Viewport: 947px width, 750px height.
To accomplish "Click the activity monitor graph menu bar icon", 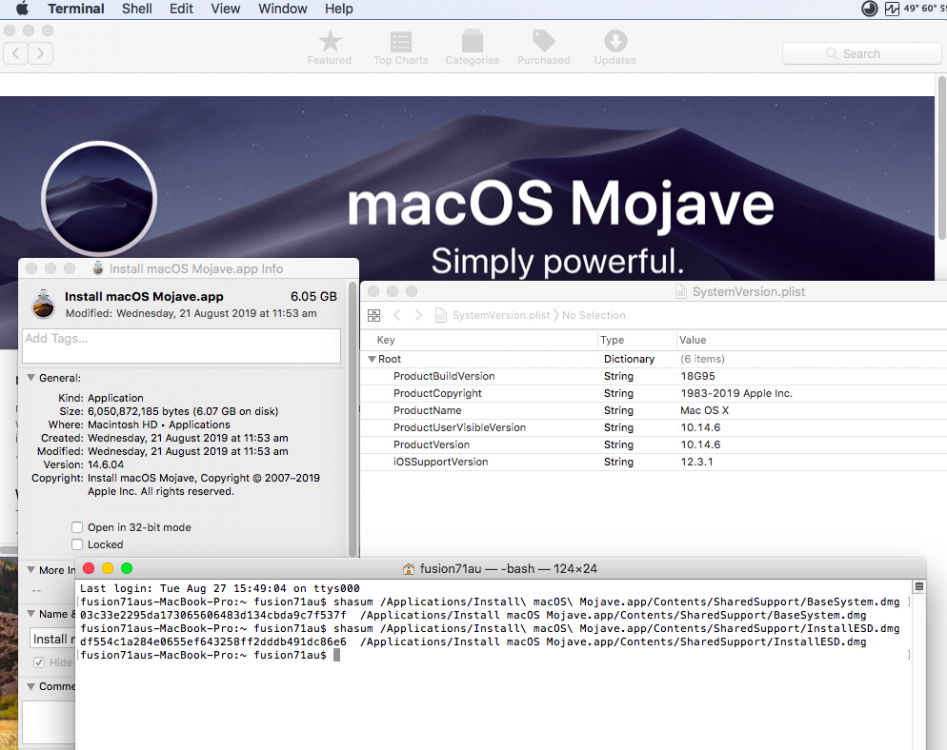I will point(892,8).
